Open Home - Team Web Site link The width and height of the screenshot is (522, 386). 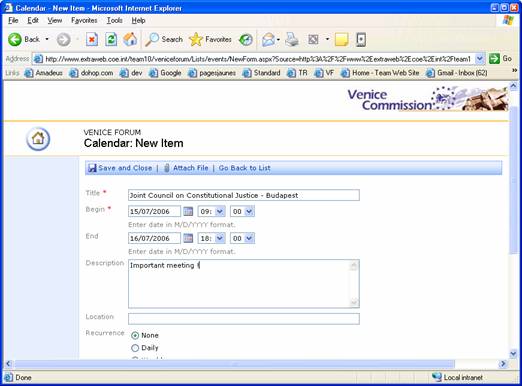point(380,73)
